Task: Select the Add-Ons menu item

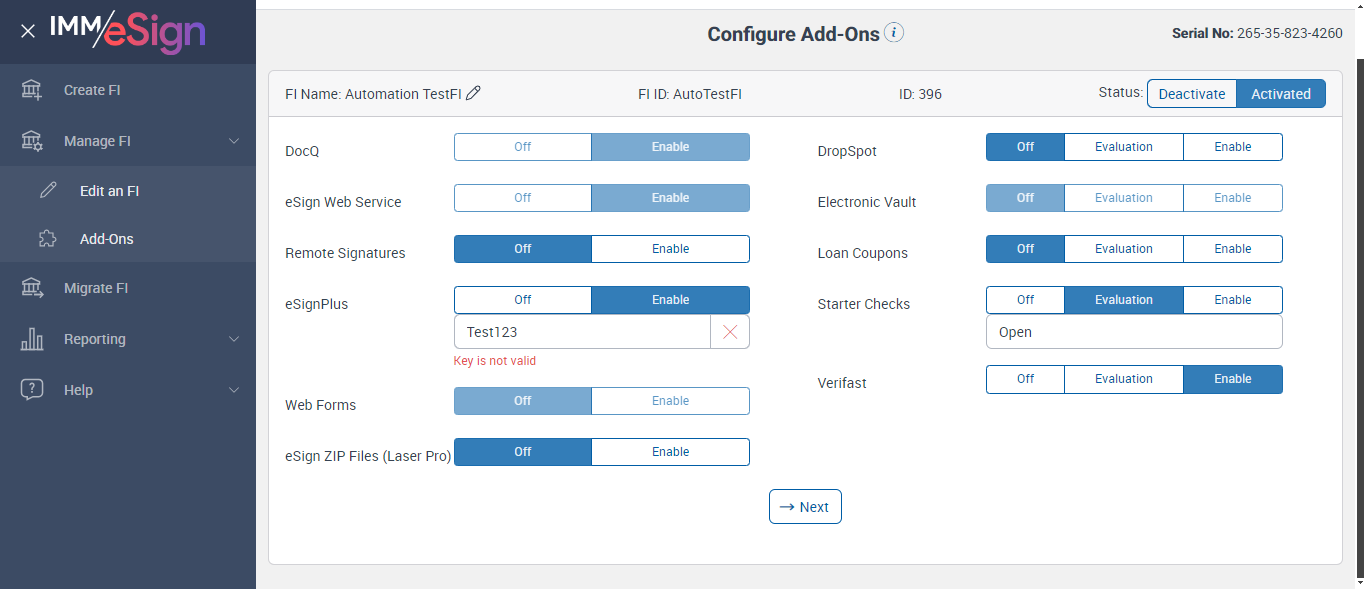Action: (106, 239)
